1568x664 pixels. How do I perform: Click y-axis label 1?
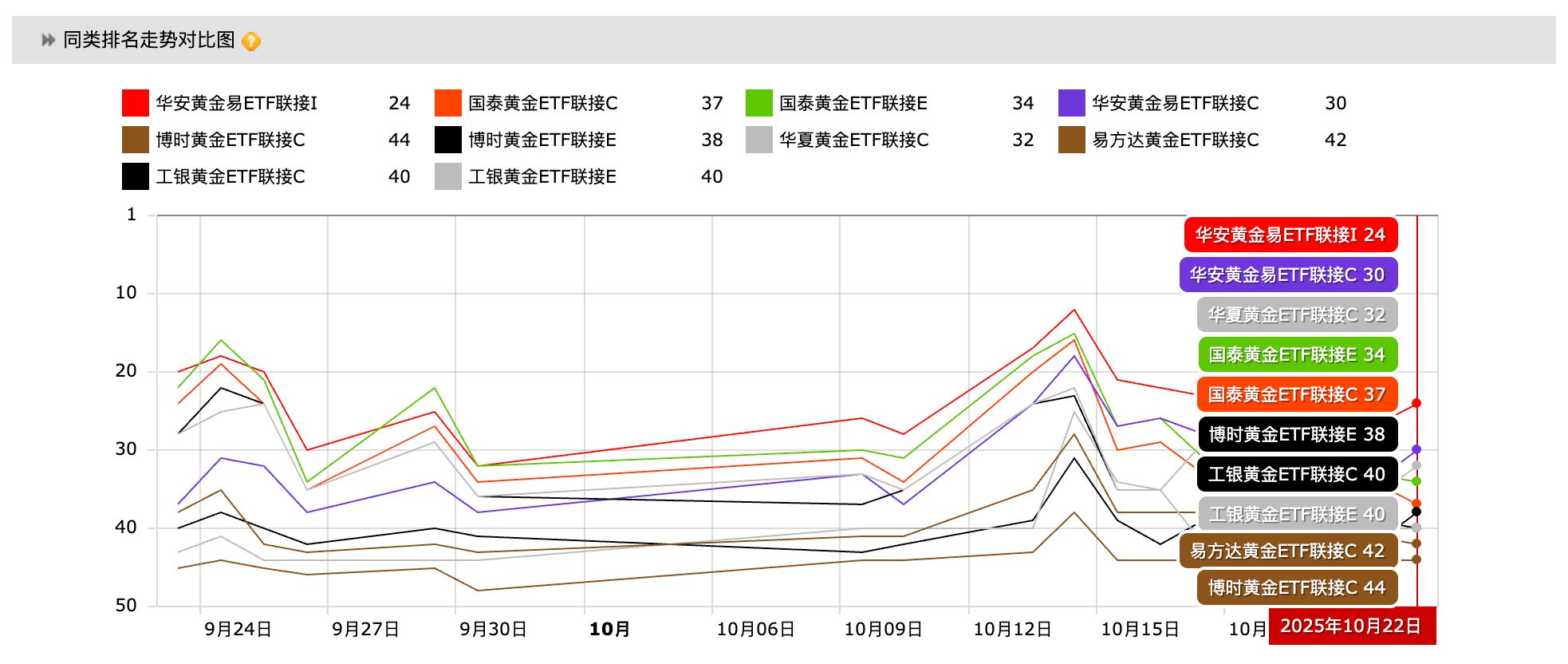(x=132, y=215)
